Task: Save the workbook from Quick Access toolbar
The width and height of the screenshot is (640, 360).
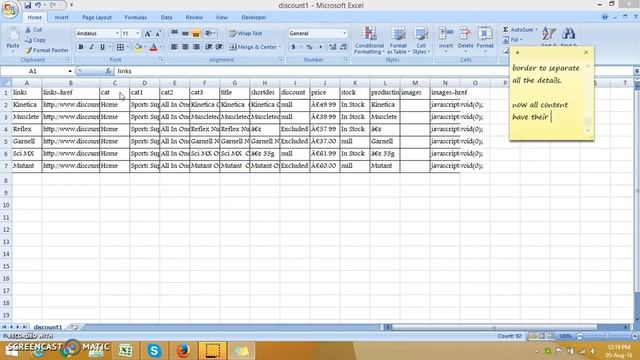Action: click(27, 5)
